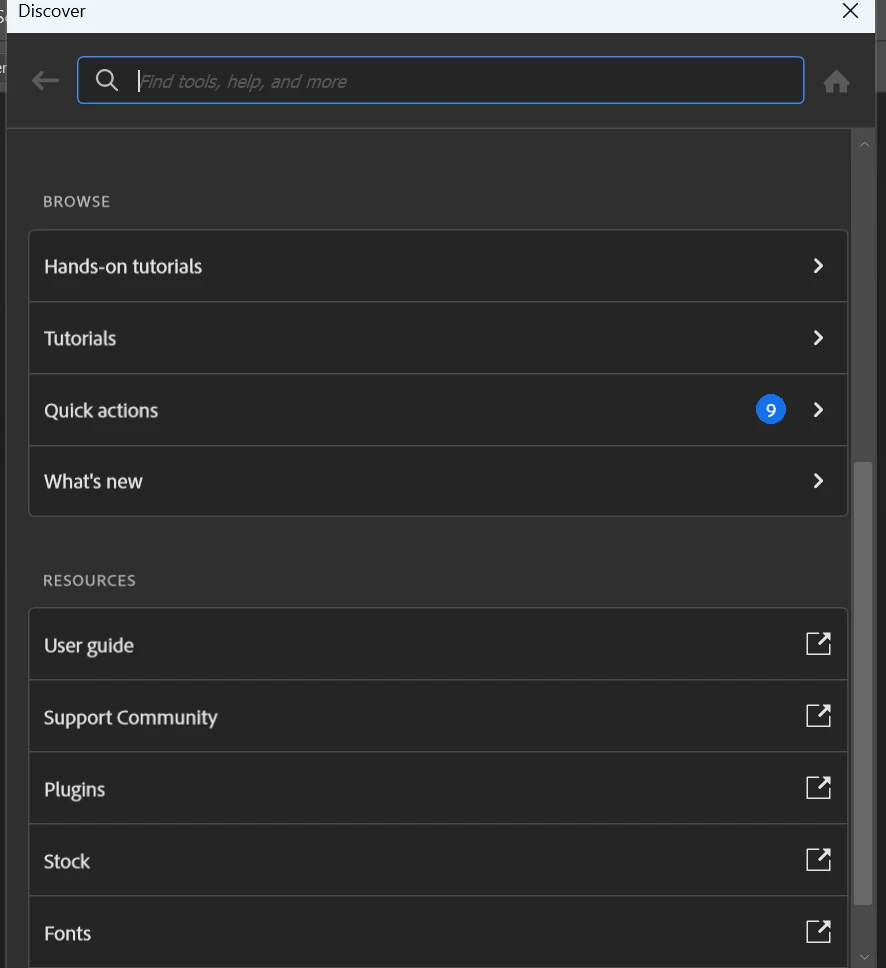Open the Plugins resource link

coord(75,789)
